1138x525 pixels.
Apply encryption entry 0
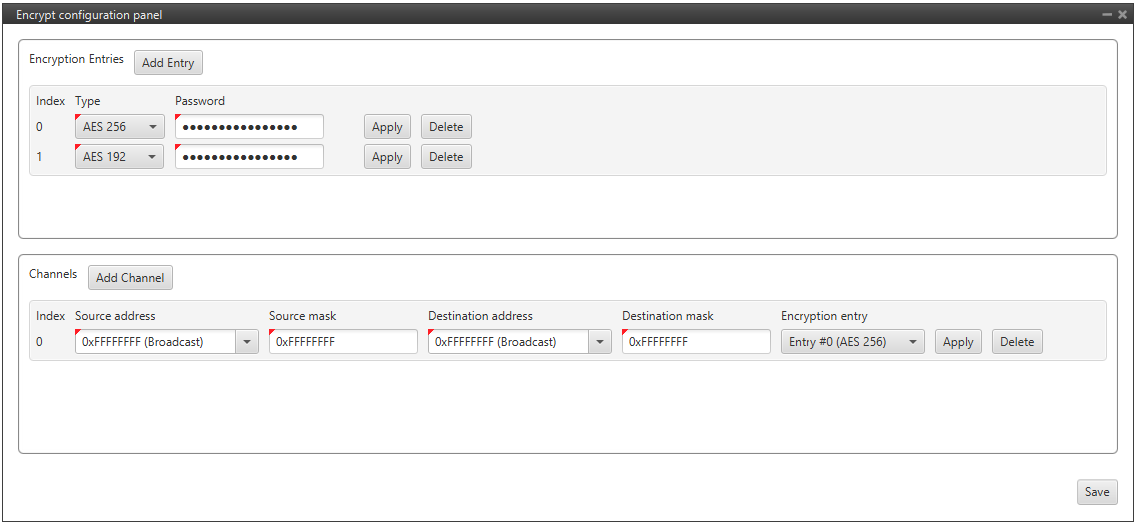click(387, 127)
